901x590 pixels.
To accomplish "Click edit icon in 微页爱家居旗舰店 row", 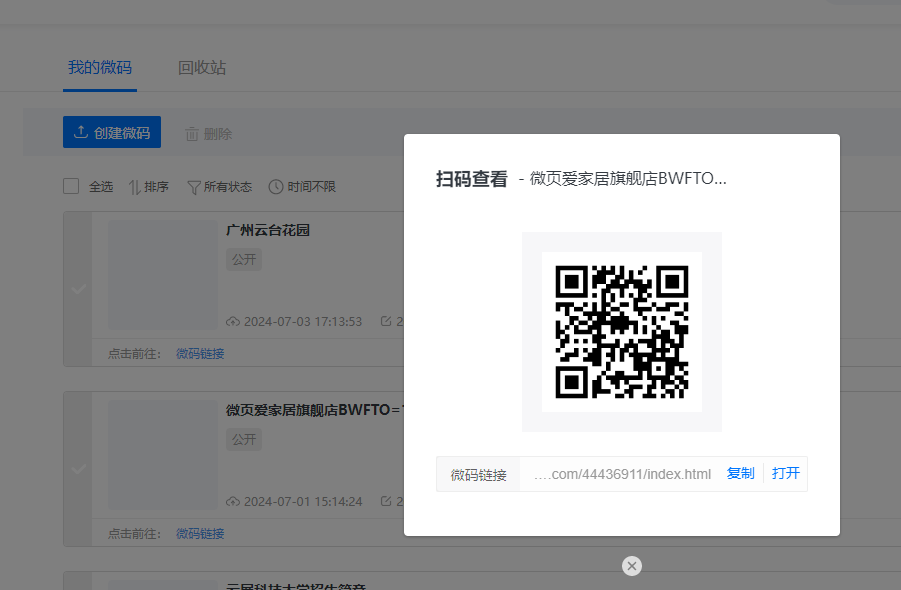I will pyautogui.click(x=386, y=501).
